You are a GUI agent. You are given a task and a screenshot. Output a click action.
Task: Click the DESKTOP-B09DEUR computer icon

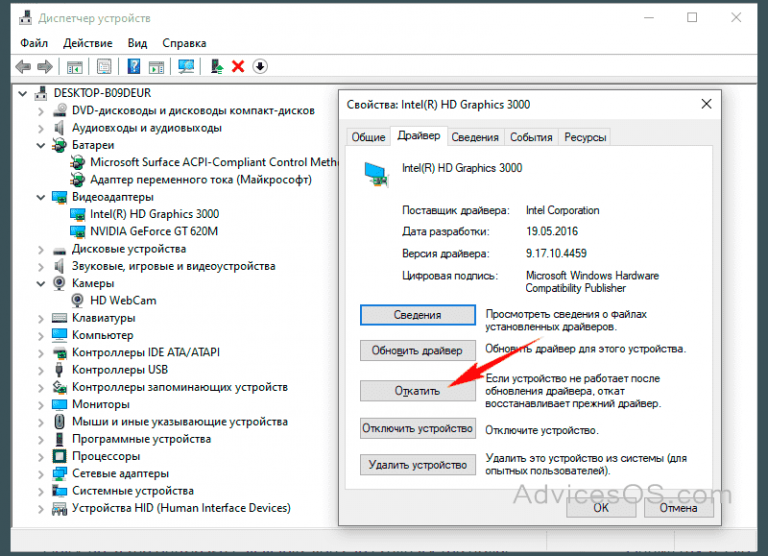[41, 93]
